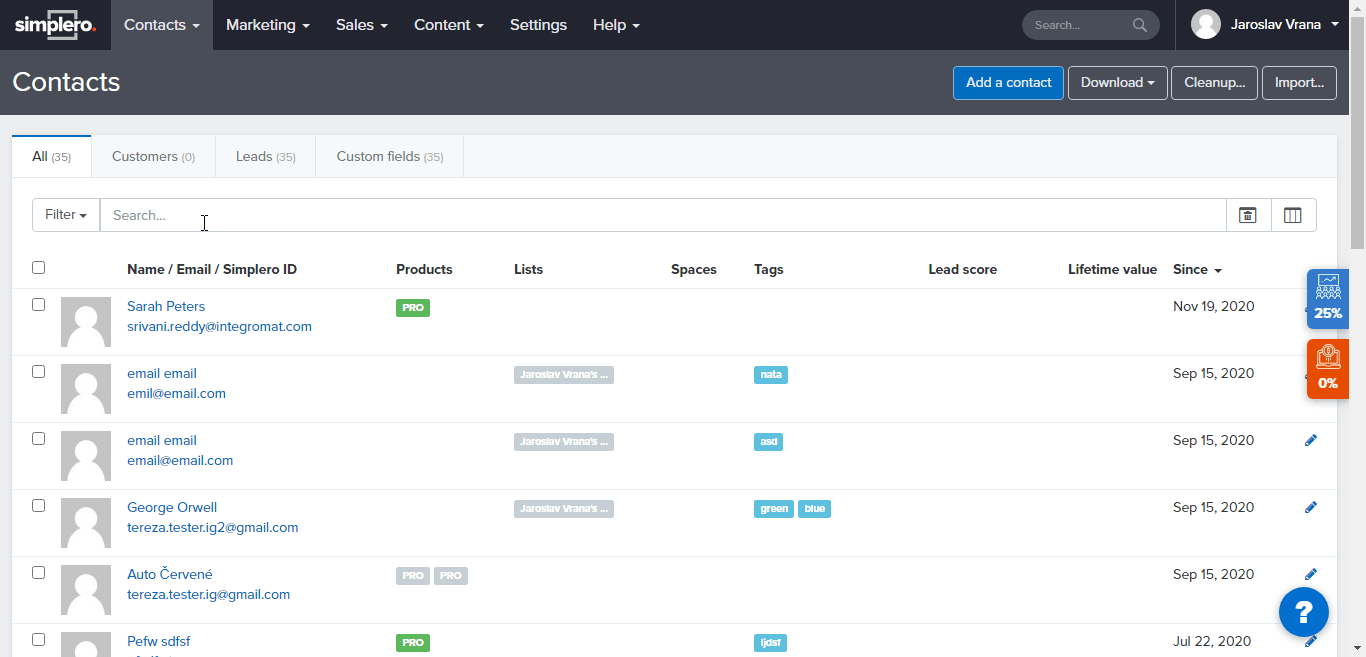Open the round help question-mark button
The width and height of the screenshot is (1366, 657).
[1304, 611]
